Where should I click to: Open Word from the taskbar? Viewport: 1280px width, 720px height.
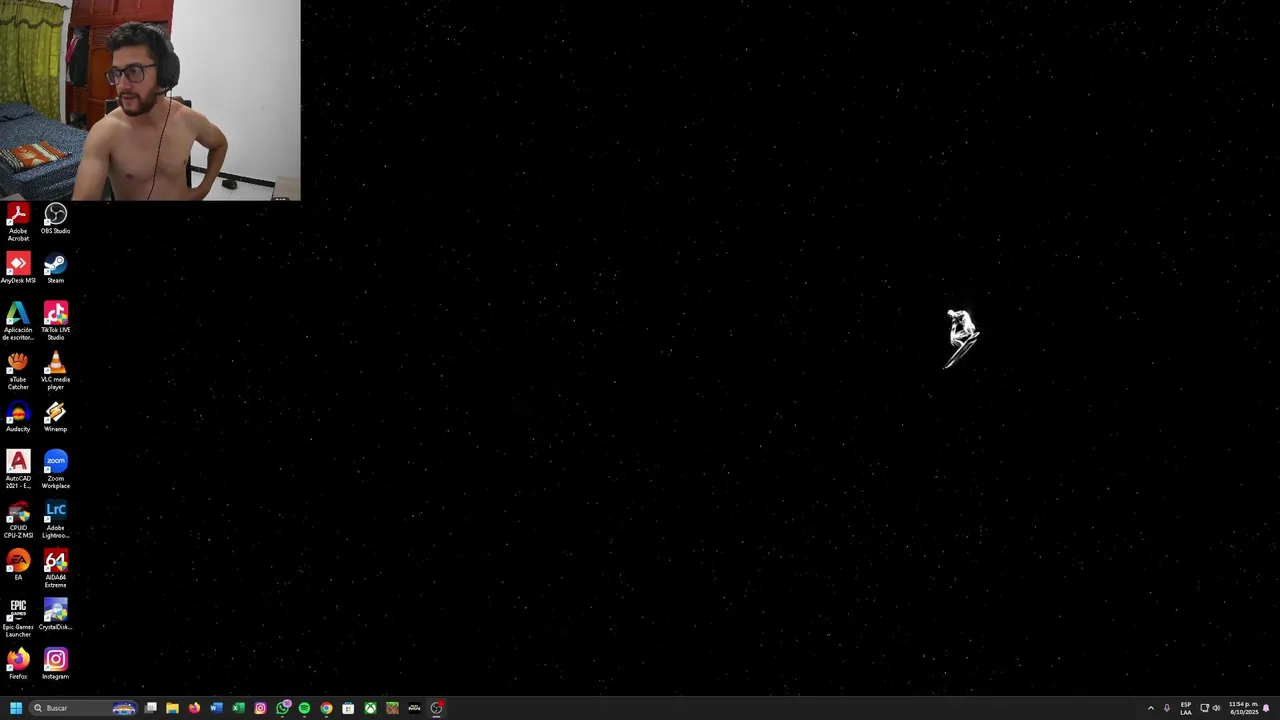pos(216,708)
